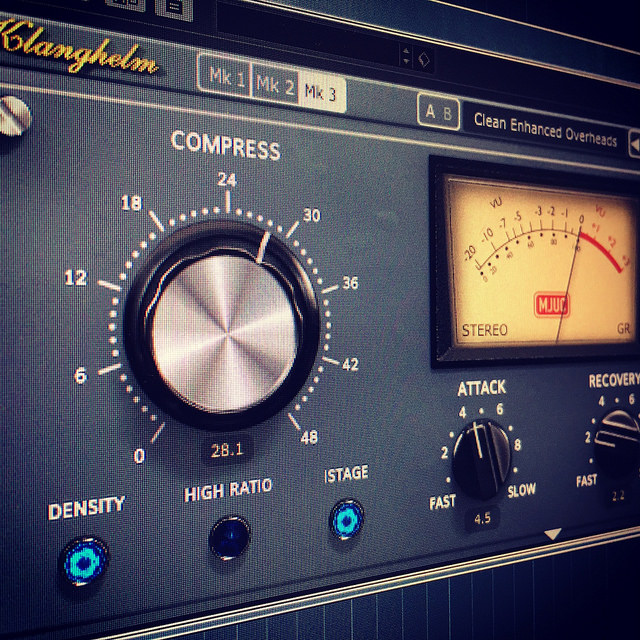The width and height of the screenshot is (640, 640).
Task: Select the Mk 3 model tab
Action: 322,92
